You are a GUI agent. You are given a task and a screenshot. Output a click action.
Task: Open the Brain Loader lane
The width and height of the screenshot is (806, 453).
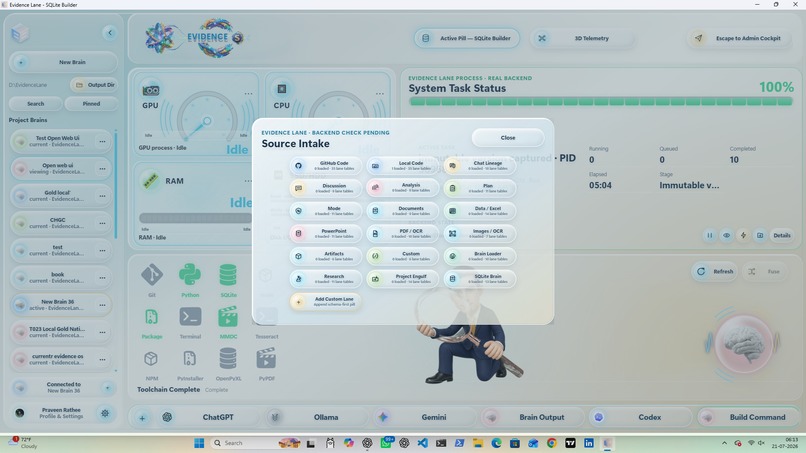coord(480,256)
